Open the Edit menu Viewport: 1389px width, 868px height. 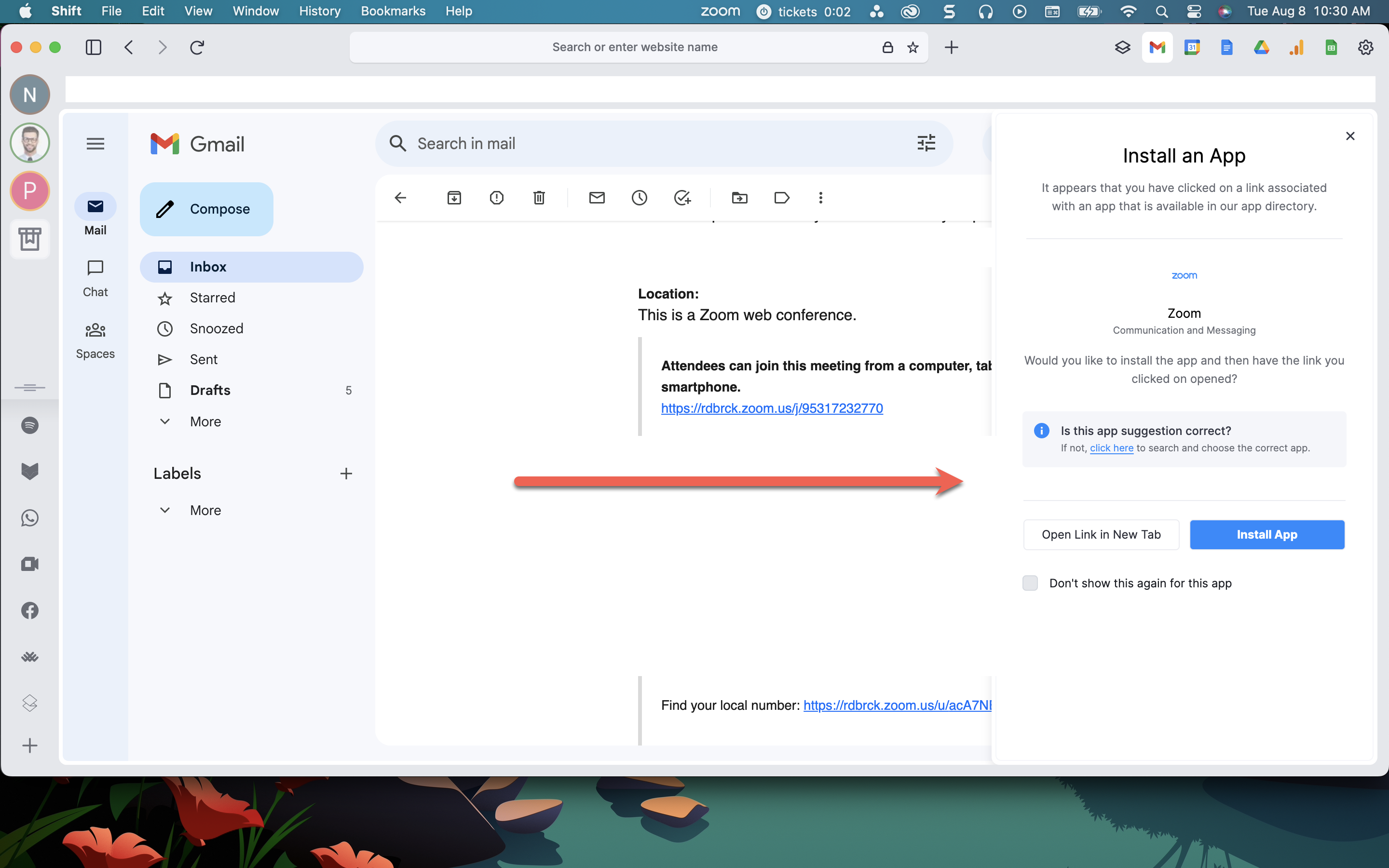[153, 11]
